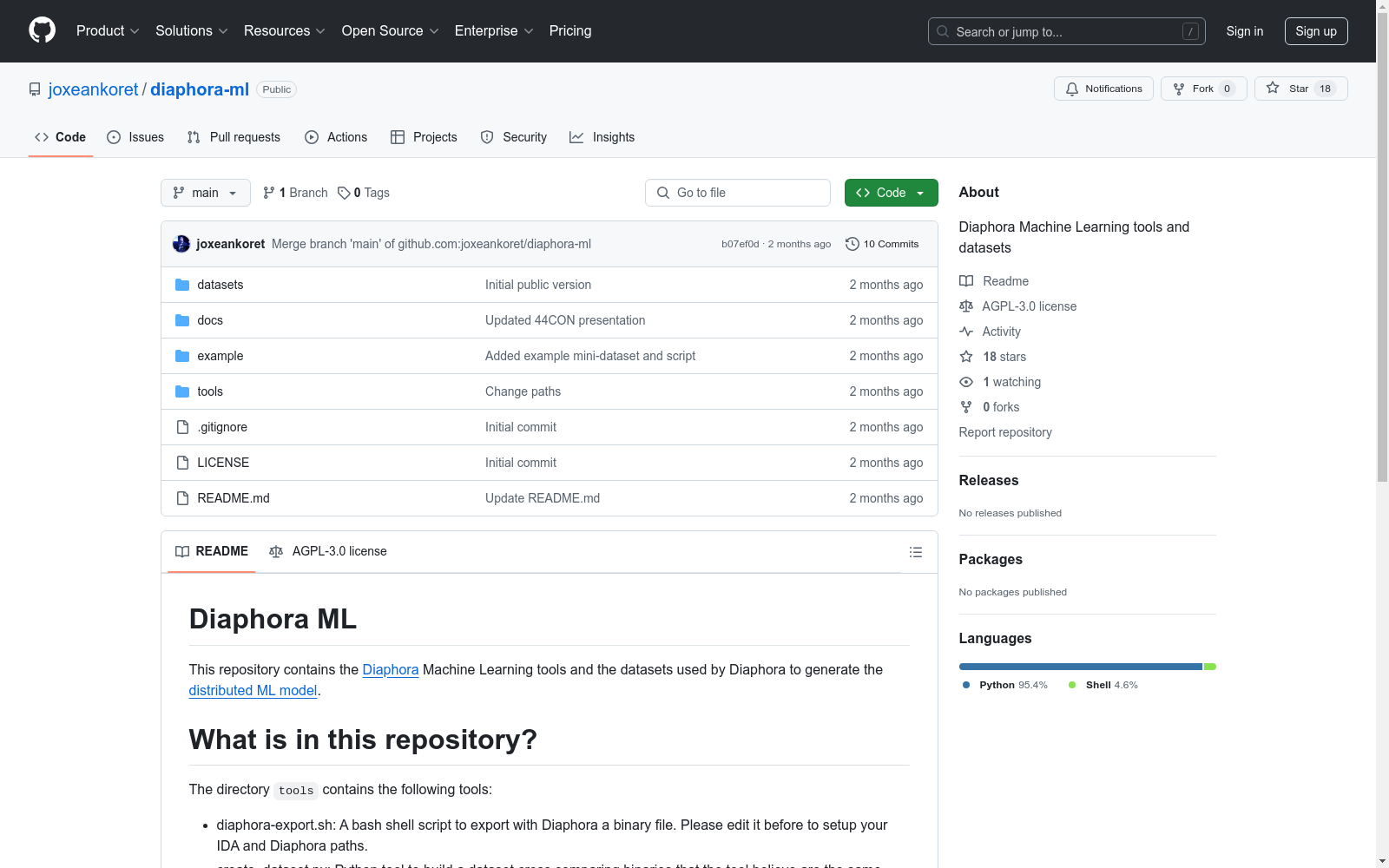Click the star icon in Star button
Screen dimensions: 1389x868
[x=1273, y=88]
